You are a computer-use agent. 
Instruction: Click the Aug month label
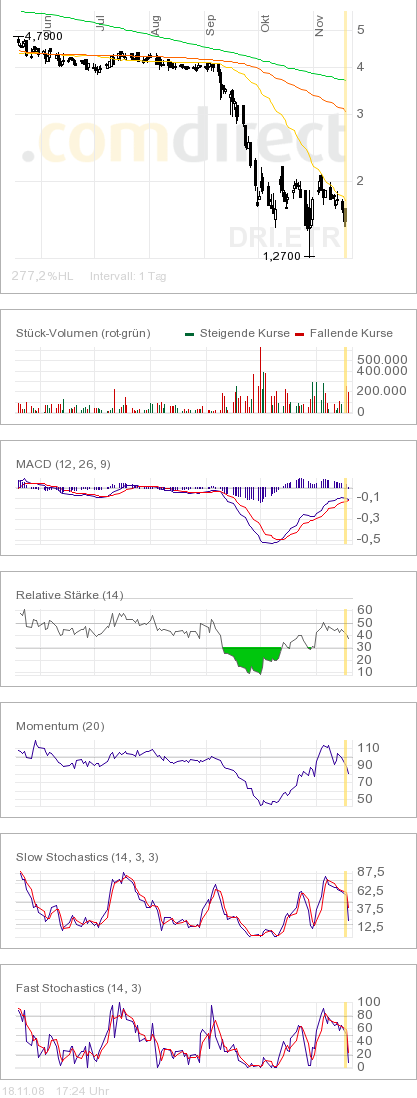tap(156, 26)
